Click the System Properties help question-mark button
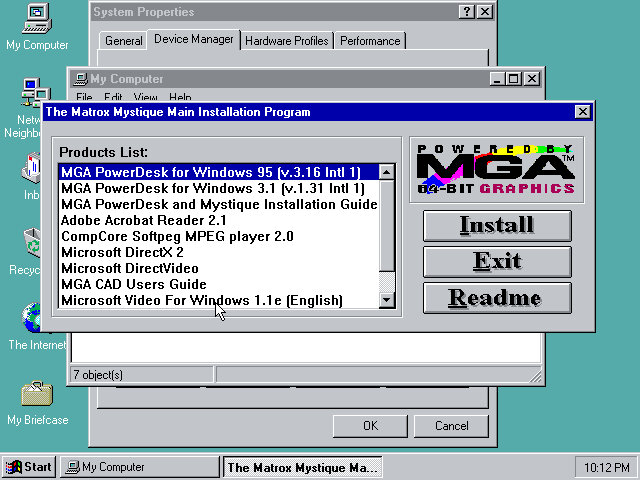 pos(467,12)
